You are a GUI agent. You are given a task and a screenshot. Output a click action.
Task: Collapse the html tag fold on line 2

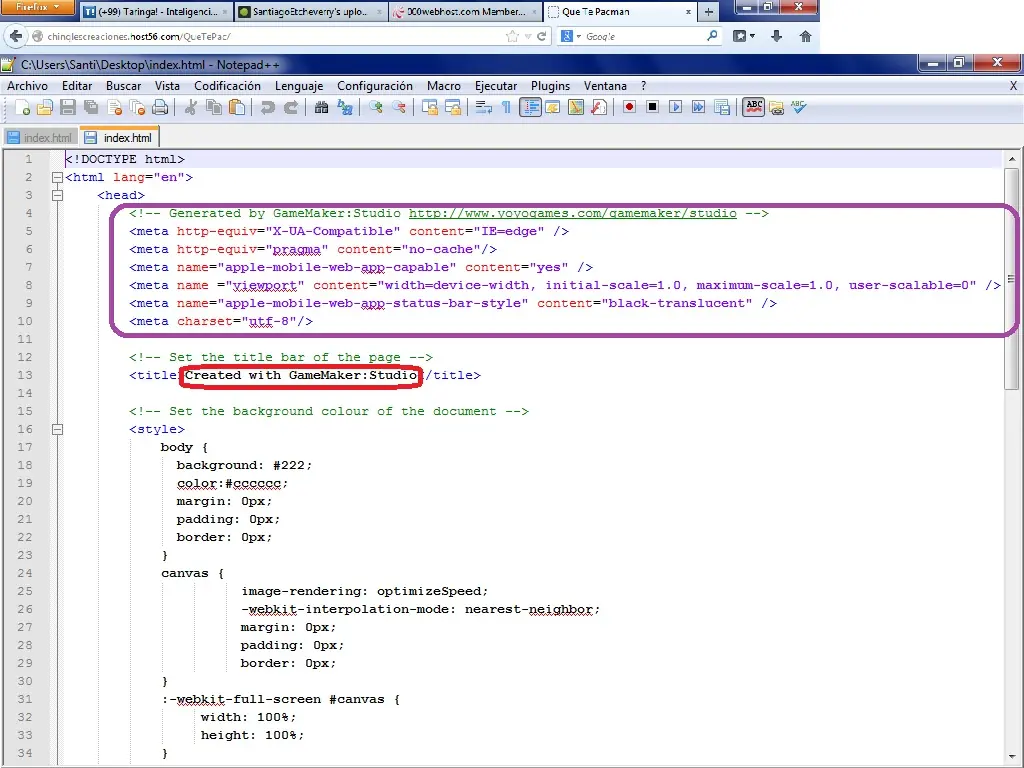pyautogui.click(x=57, y=177)
